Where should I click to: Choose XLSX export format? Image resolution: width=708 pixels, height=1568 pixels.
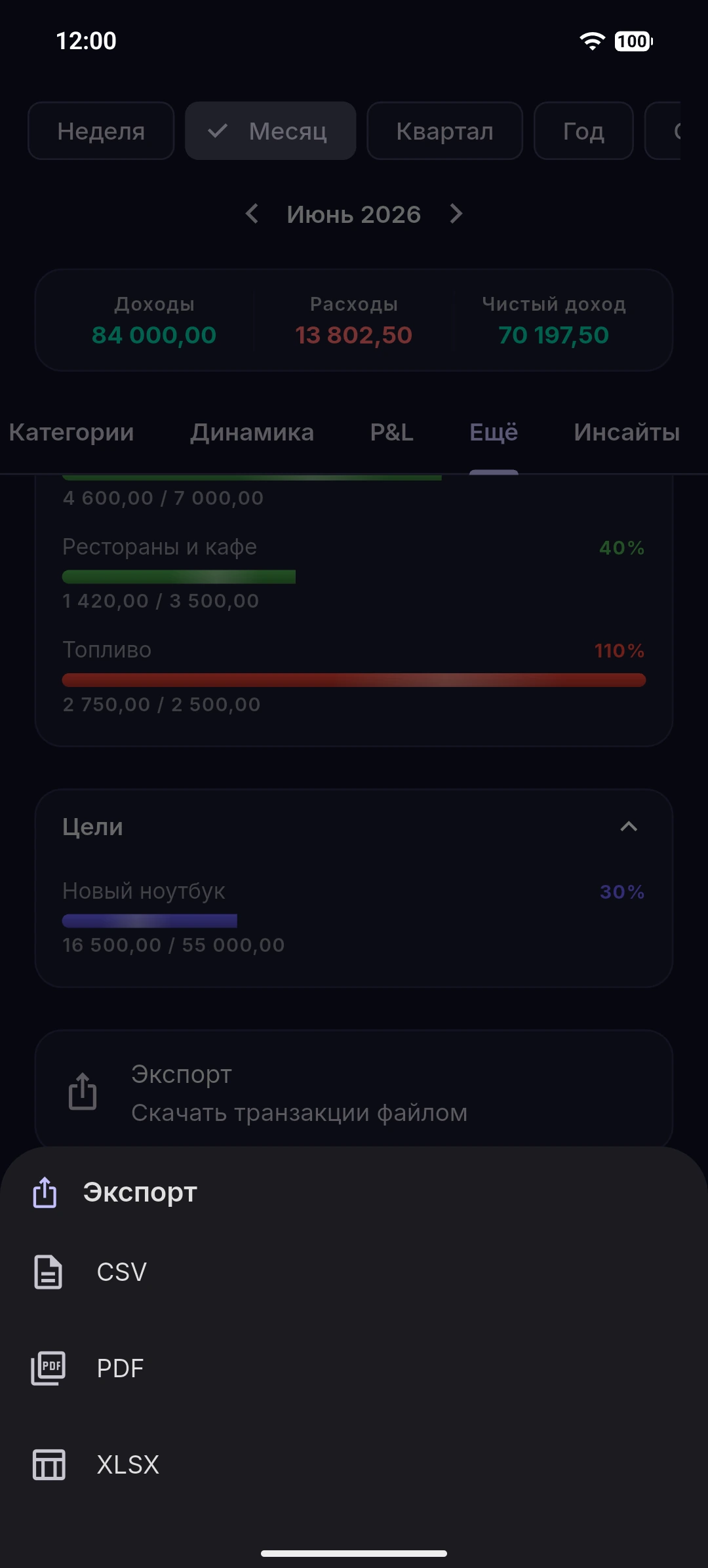pos(354,1464)
